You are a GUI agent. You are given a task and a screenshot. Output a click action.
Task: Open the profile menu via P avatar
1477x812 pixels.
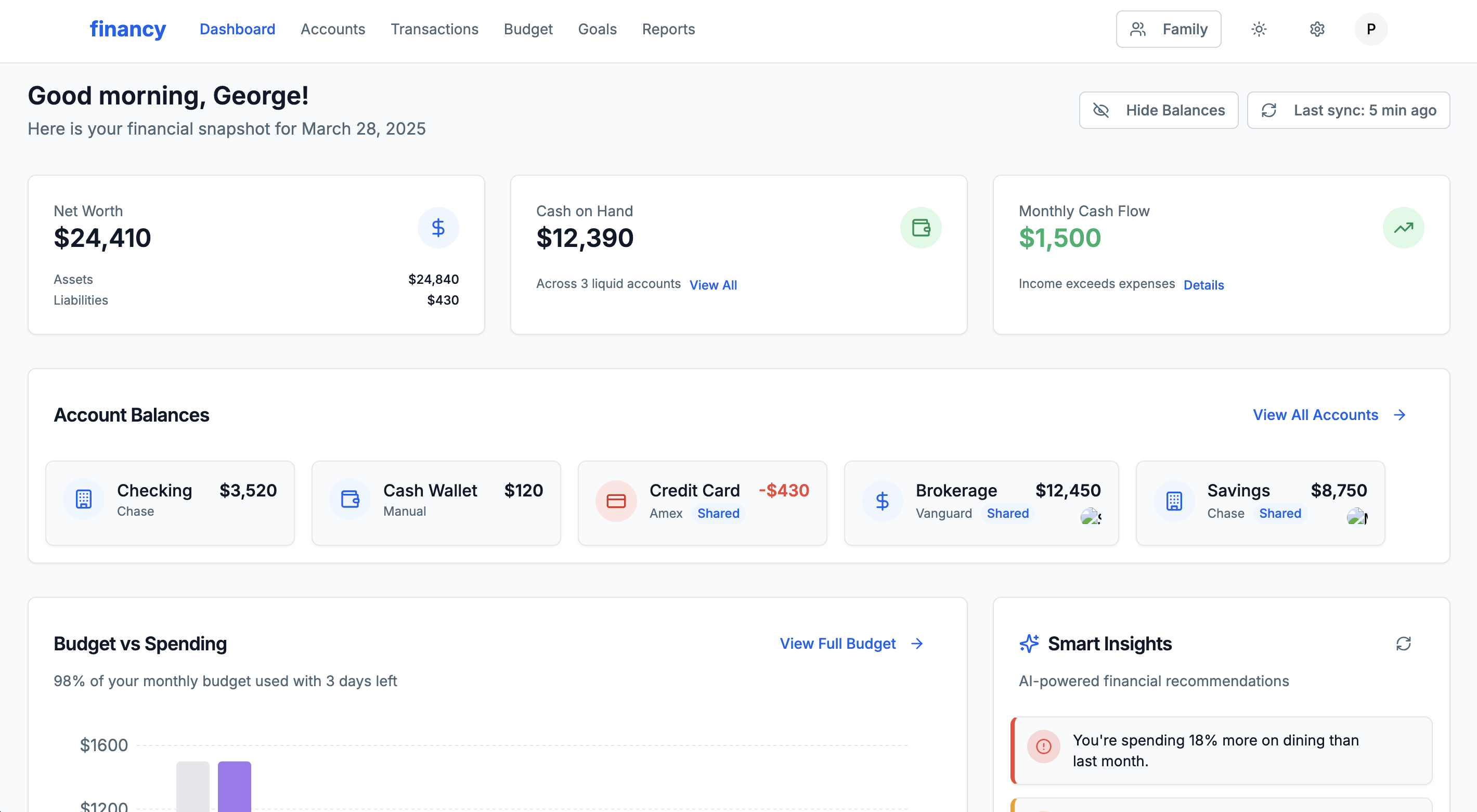tap(1371, 29)
